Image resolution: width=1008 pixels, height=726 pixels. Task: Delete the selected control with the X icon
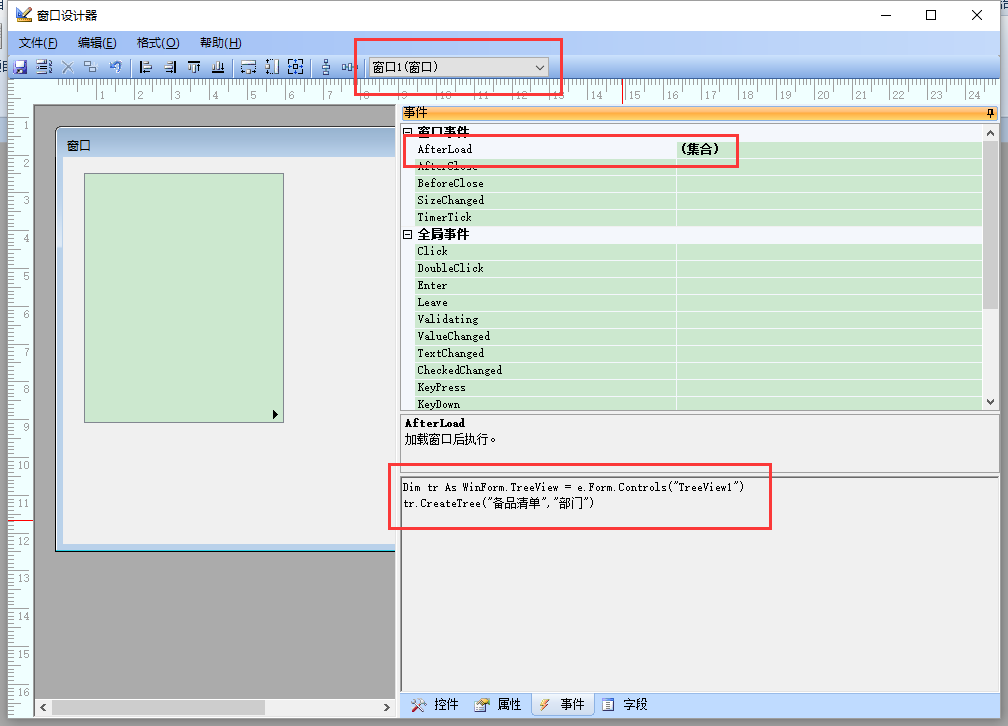[68, 67]
